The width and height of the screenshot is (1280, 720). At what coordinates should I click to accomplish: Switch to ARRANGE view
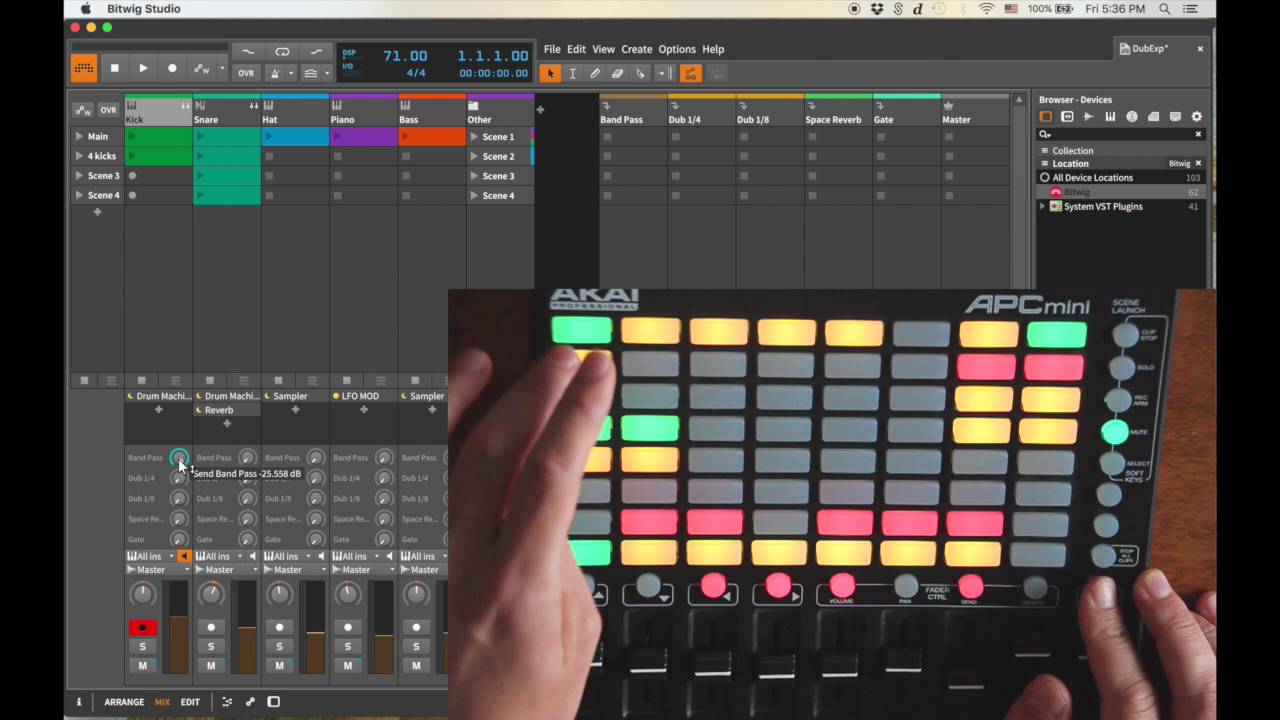point(124,702)
